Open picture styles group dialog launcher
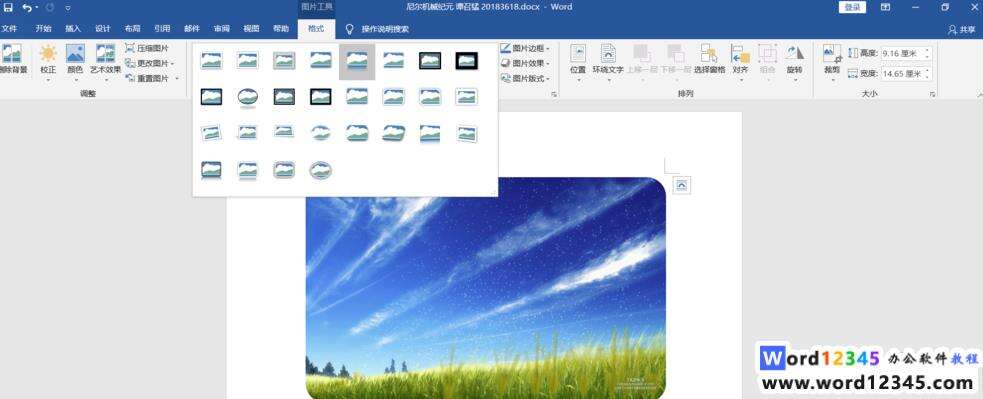This screenshot has height=399, width=983. (554, 94)
